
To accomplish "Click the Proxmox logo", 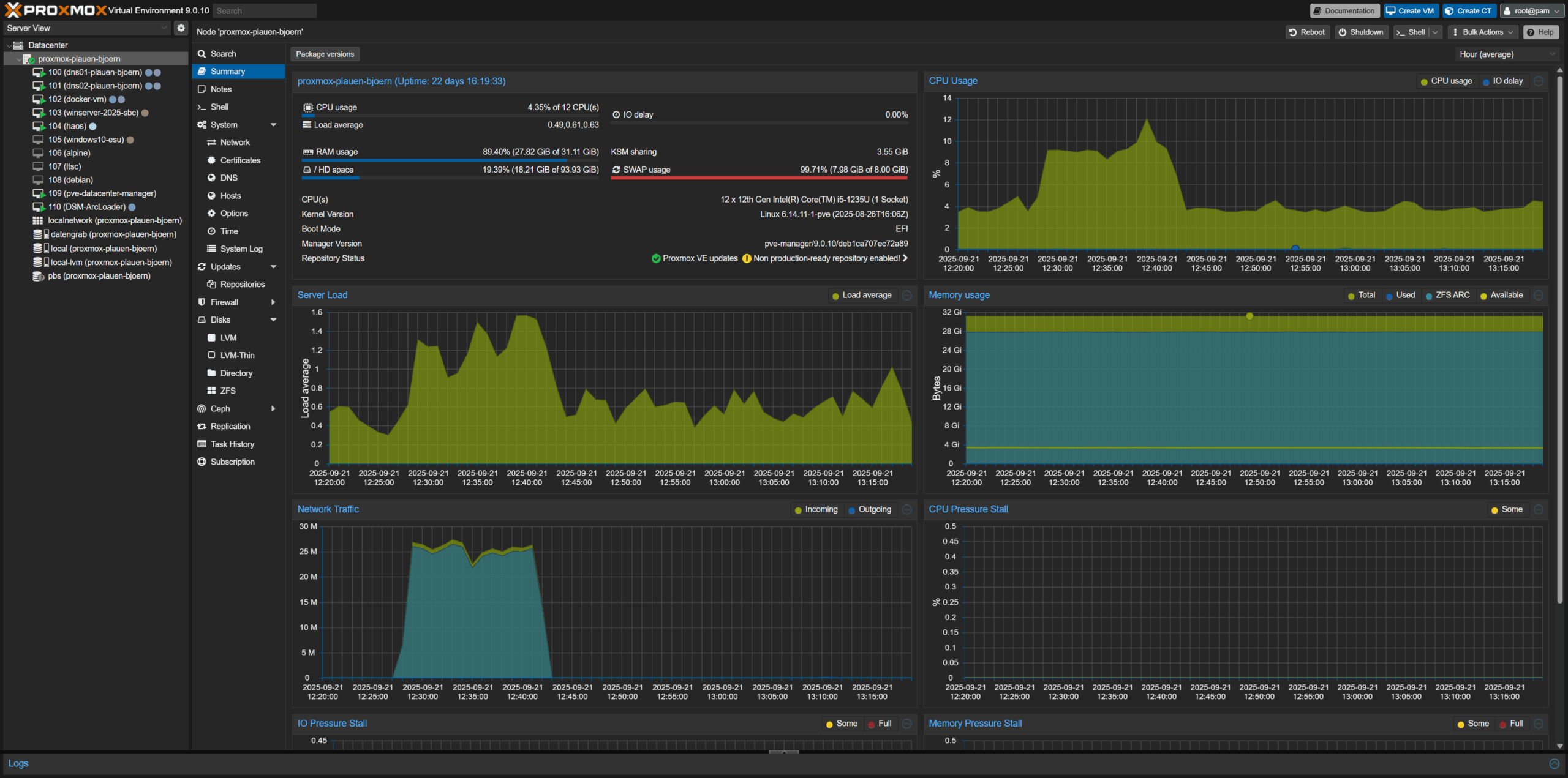I will [55, 10].
